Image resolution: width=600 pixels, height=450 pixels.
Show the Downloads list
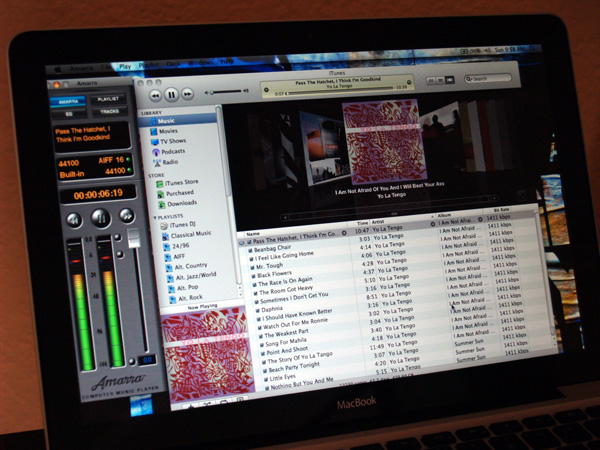pyautogui.click(x=178, y=204)
